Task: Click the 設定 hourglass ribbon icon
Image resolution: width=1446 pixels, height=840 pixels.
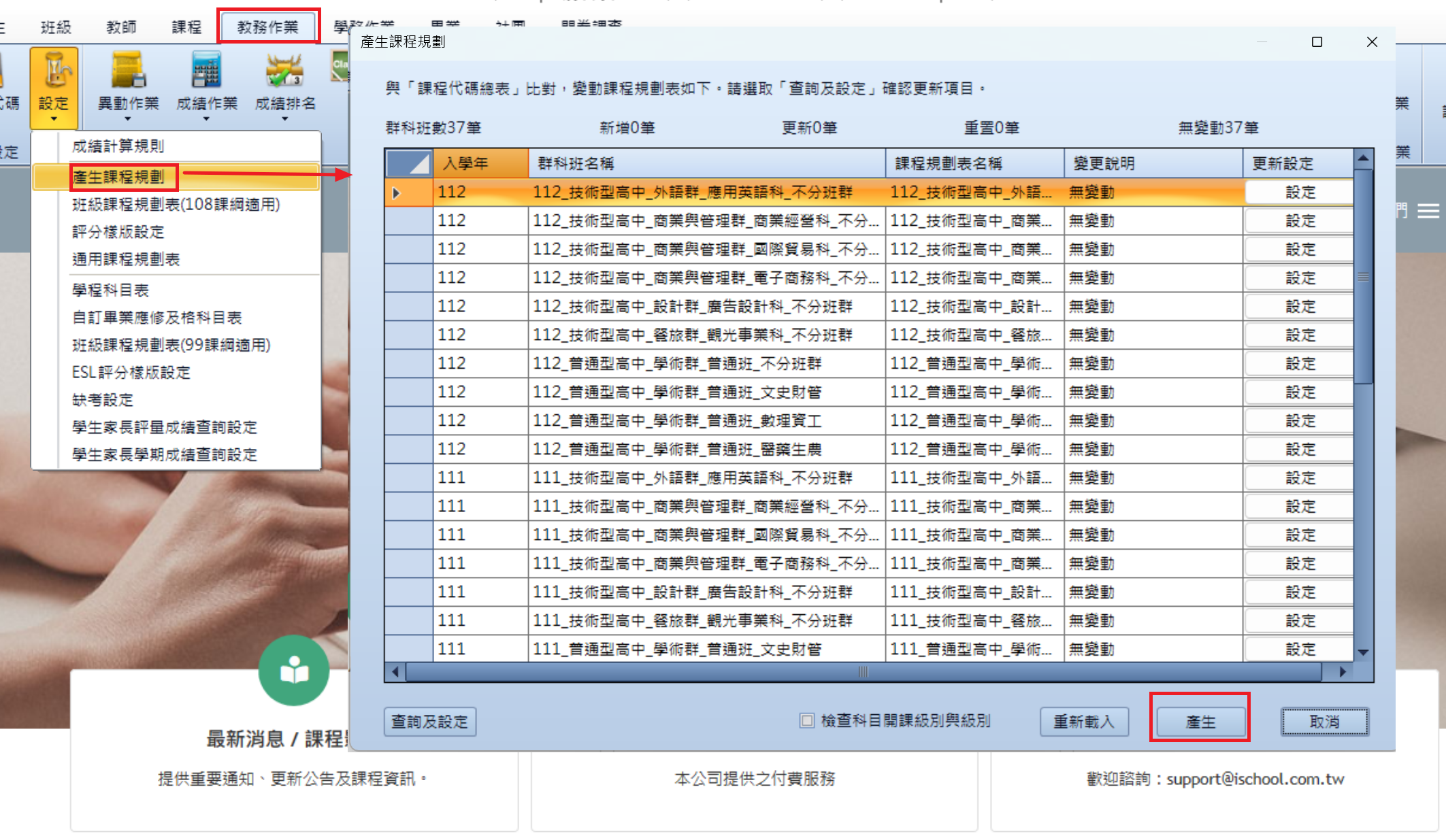Action: [54, 71]
